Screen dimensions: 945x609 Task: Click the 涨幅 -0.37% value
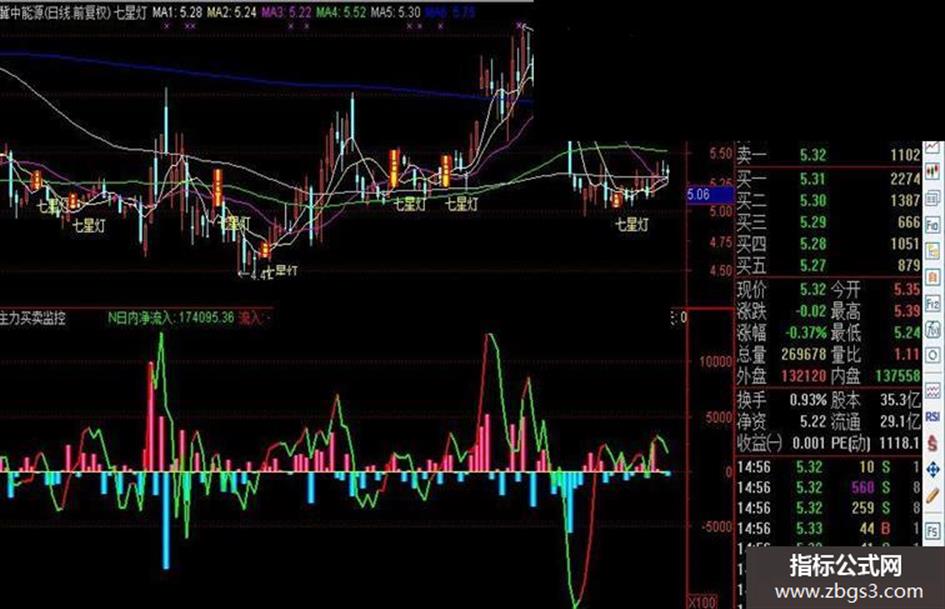tap(806, 333)
